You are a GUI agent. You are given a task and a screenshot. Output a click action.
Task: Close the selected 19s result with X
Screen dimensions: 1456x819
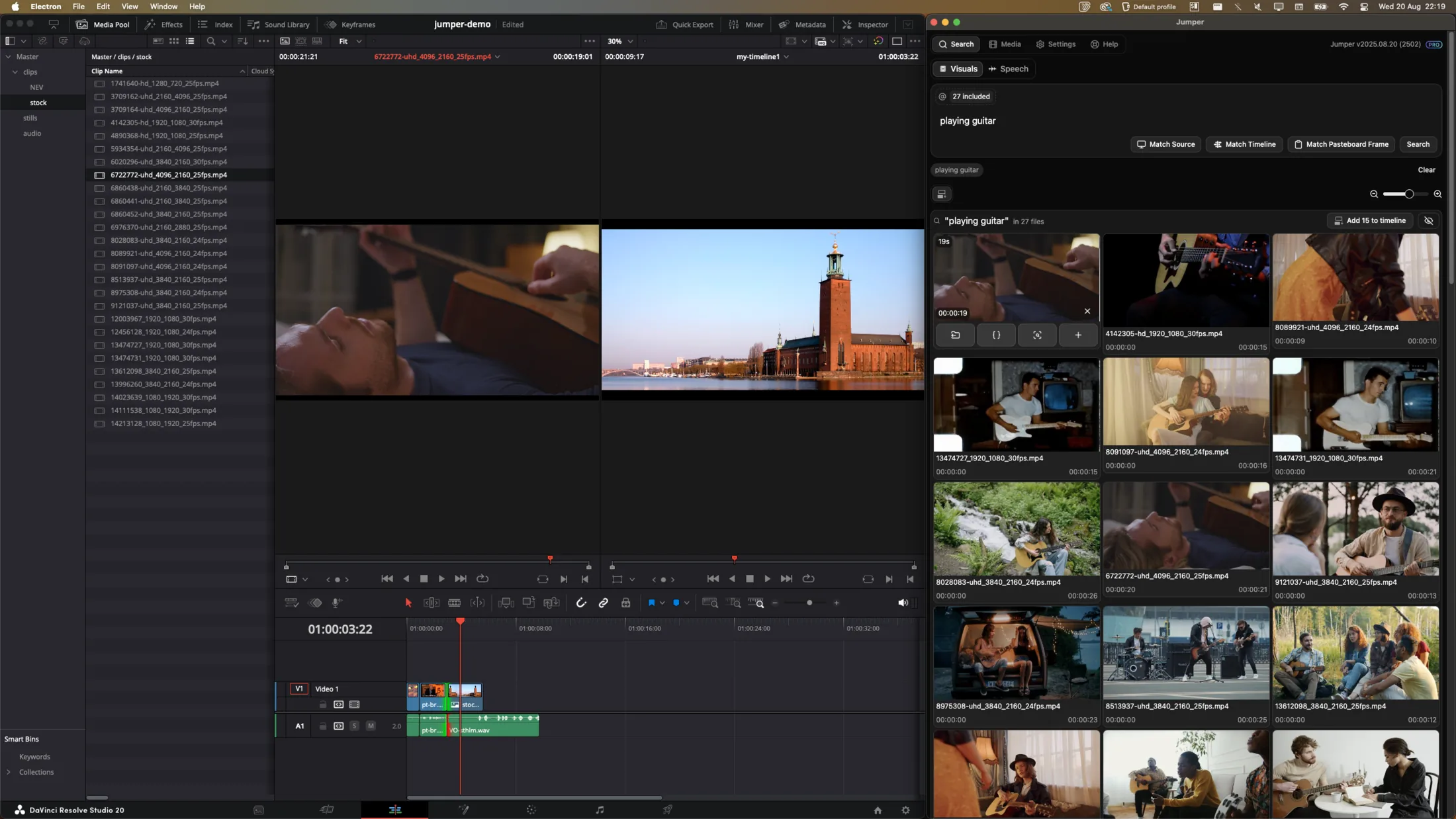(x=1087, y=311)
